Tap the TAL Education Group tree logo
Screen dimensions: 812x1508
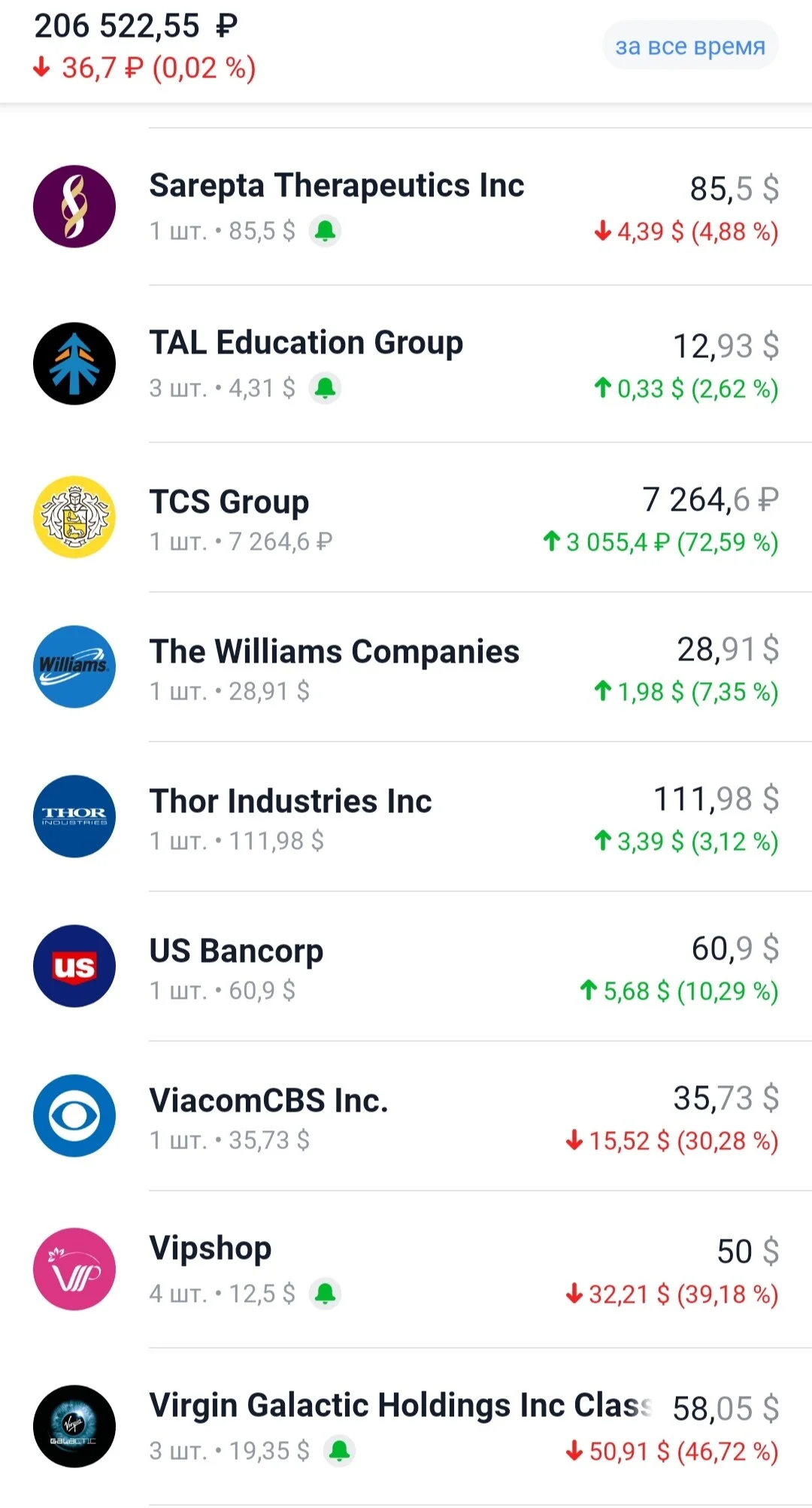(74, 364)
